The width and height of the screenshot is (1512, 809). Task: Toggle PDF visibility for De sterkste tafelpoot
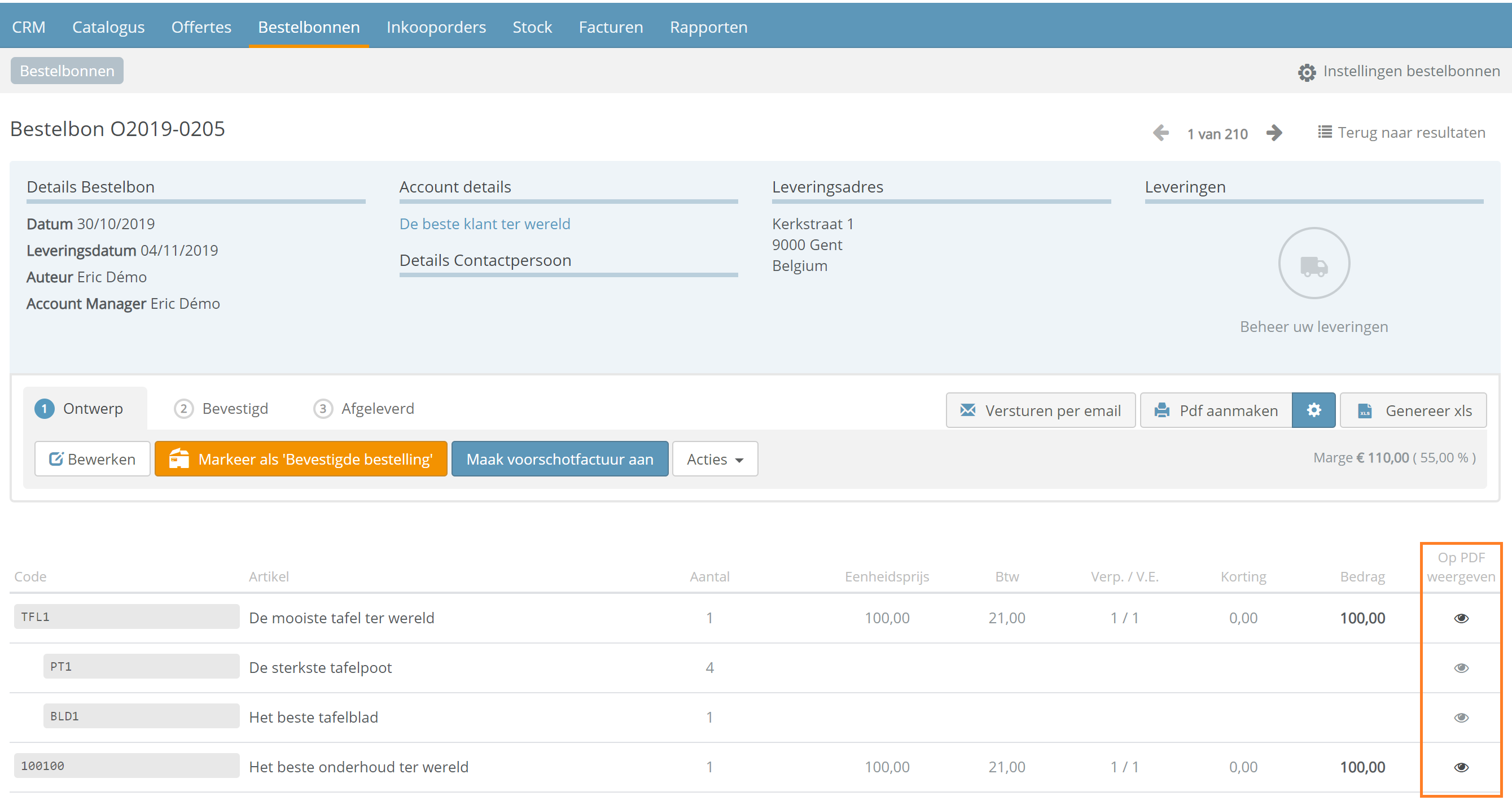pyautogui.click(x=1461, y=667)
